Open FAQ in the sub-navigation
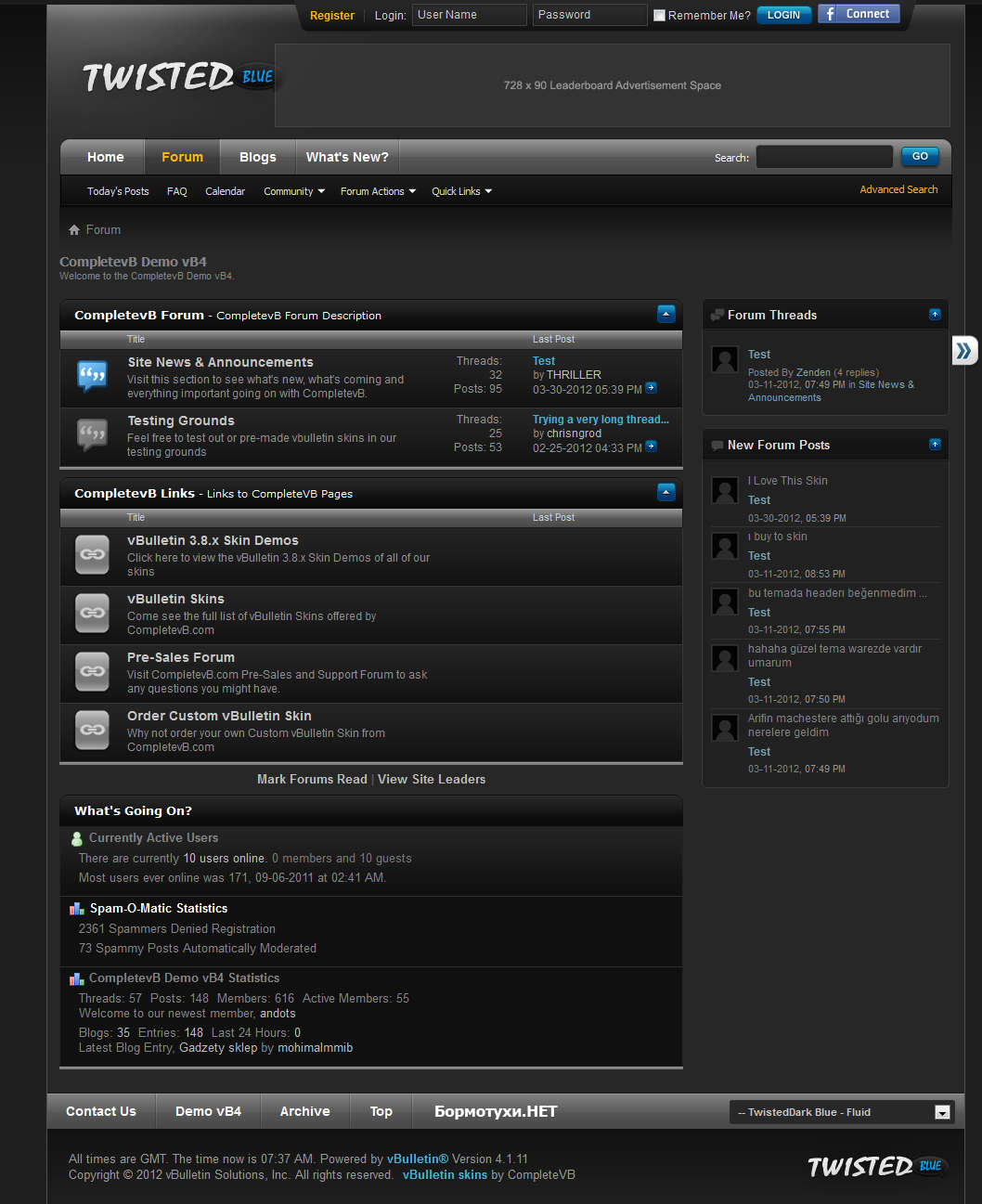 click(x=177, y=191)
